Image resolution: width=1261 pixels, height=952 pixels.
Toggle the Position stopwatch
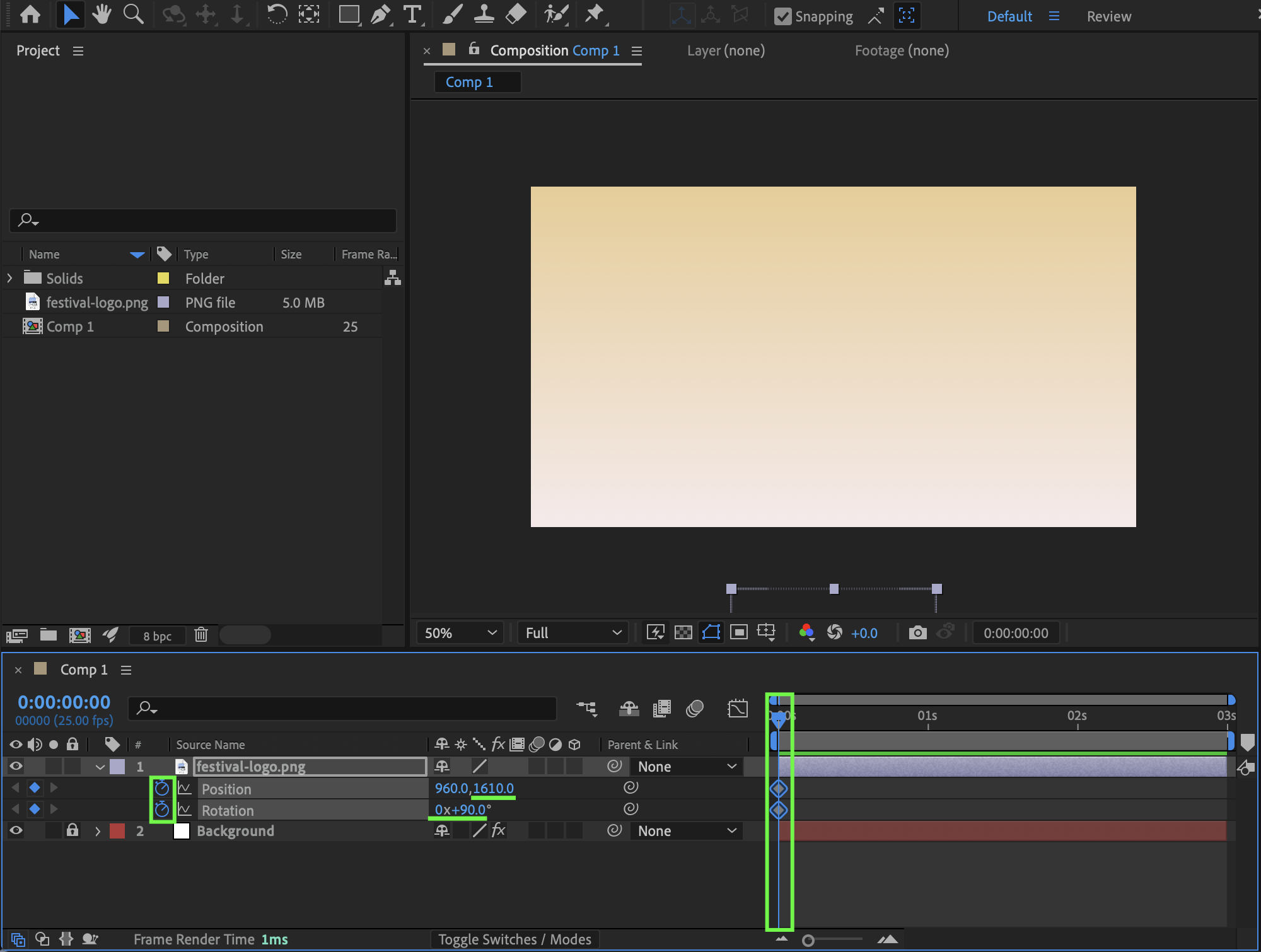point(162,788)
